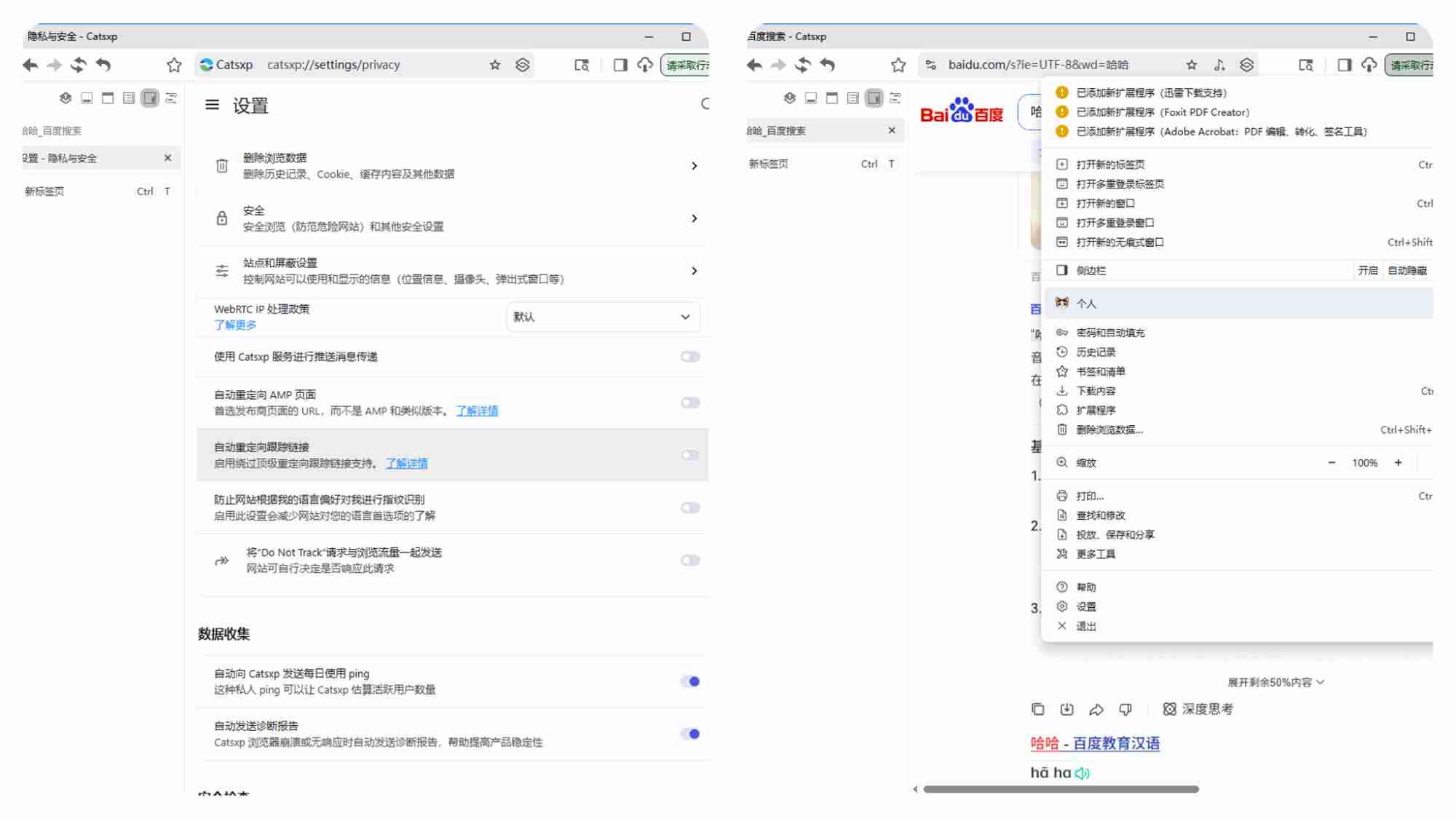Open 了解更多 link under WebRTC policy
The width and height of the screenshot is (1456, 819).
pos(235,325)
